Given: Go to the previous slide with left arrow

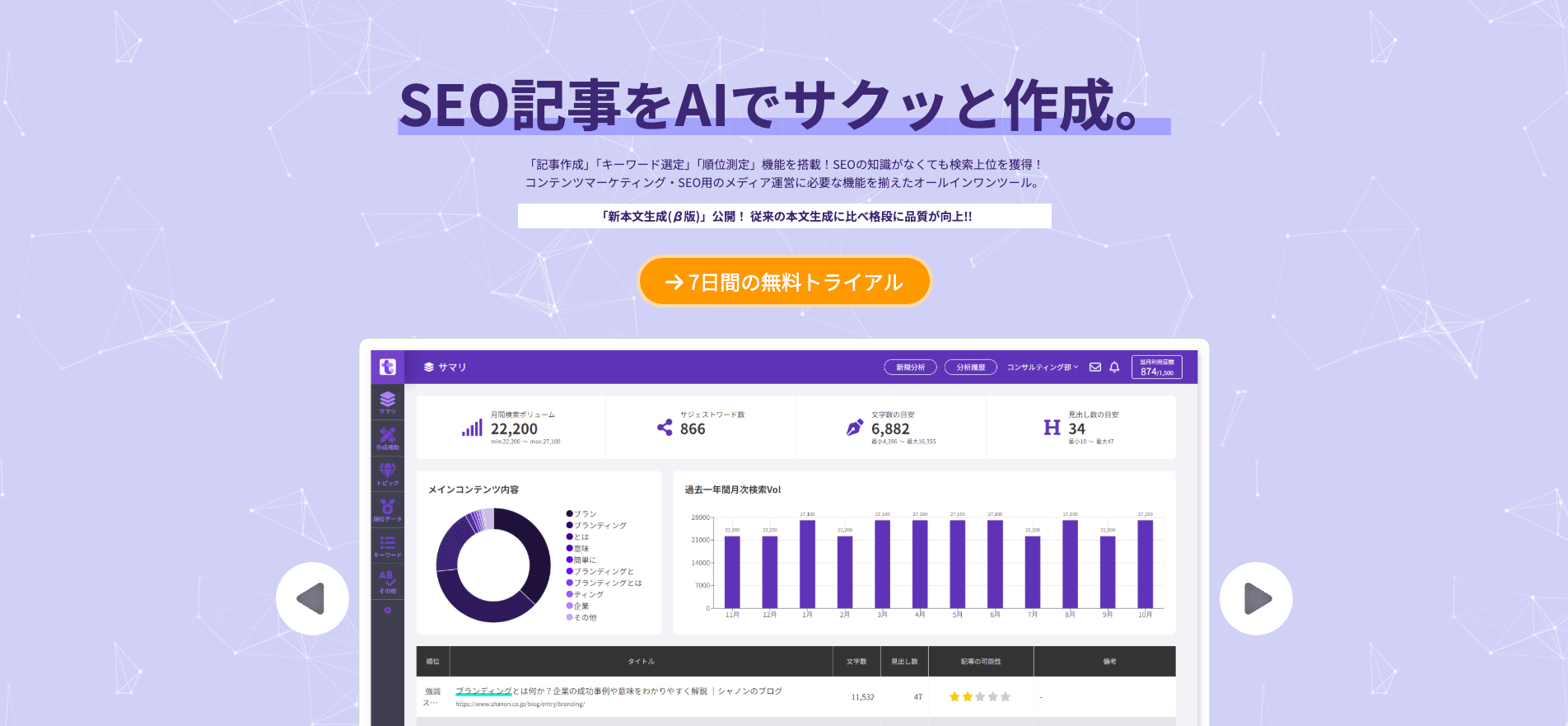Looking at the screenshot, I should tap(312, 598).
